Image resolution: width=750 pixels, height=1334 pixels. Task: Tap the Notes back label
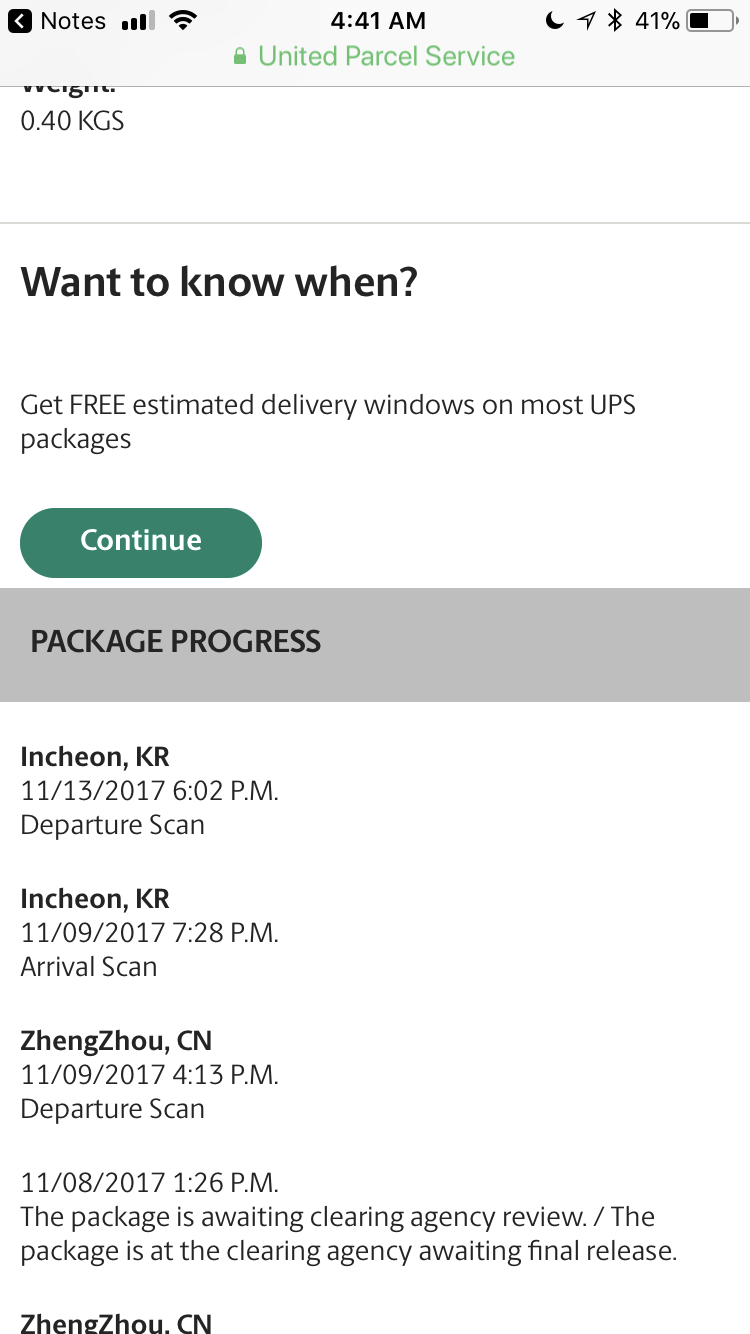coord(73,21)
